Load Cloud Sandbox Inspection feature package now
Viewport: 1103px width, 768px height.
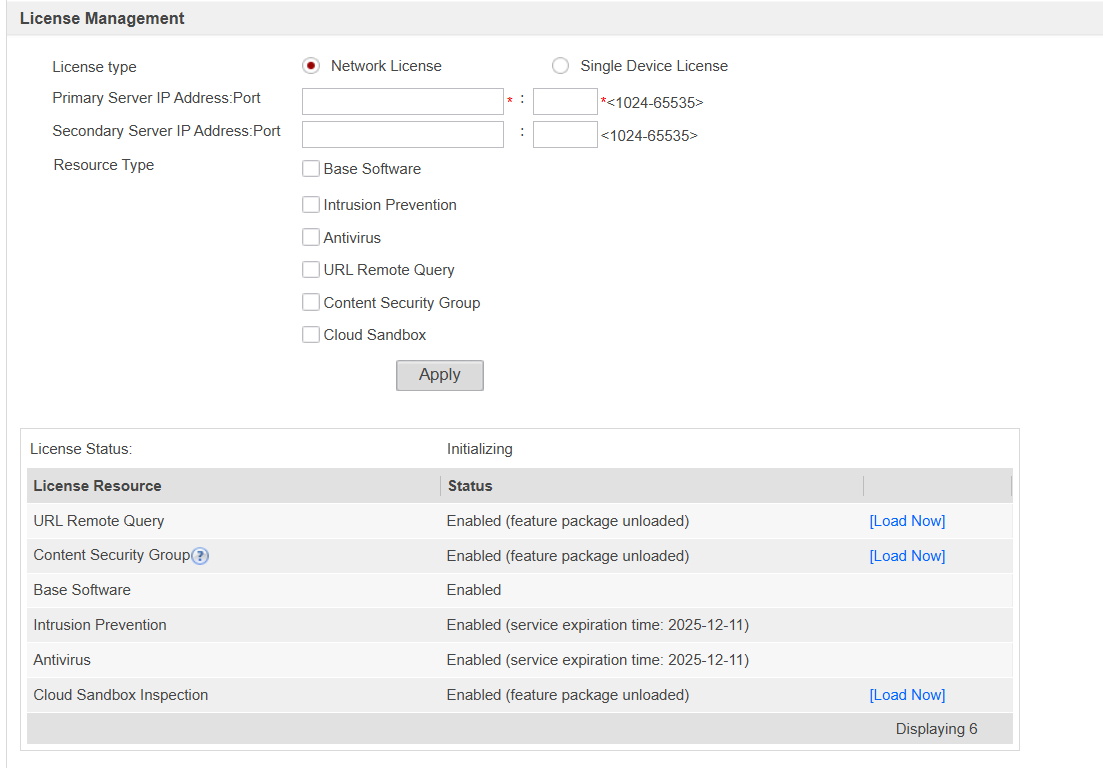(906, 695)
